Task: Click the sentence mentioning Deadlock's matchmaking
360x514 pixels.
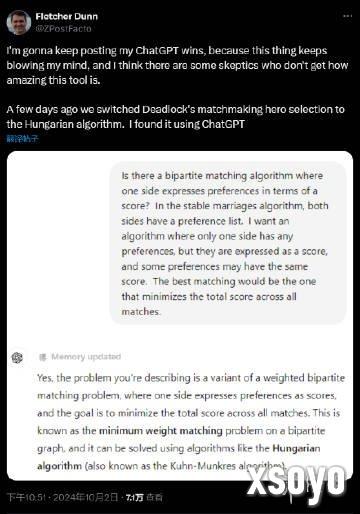Action: pos(176,117)
